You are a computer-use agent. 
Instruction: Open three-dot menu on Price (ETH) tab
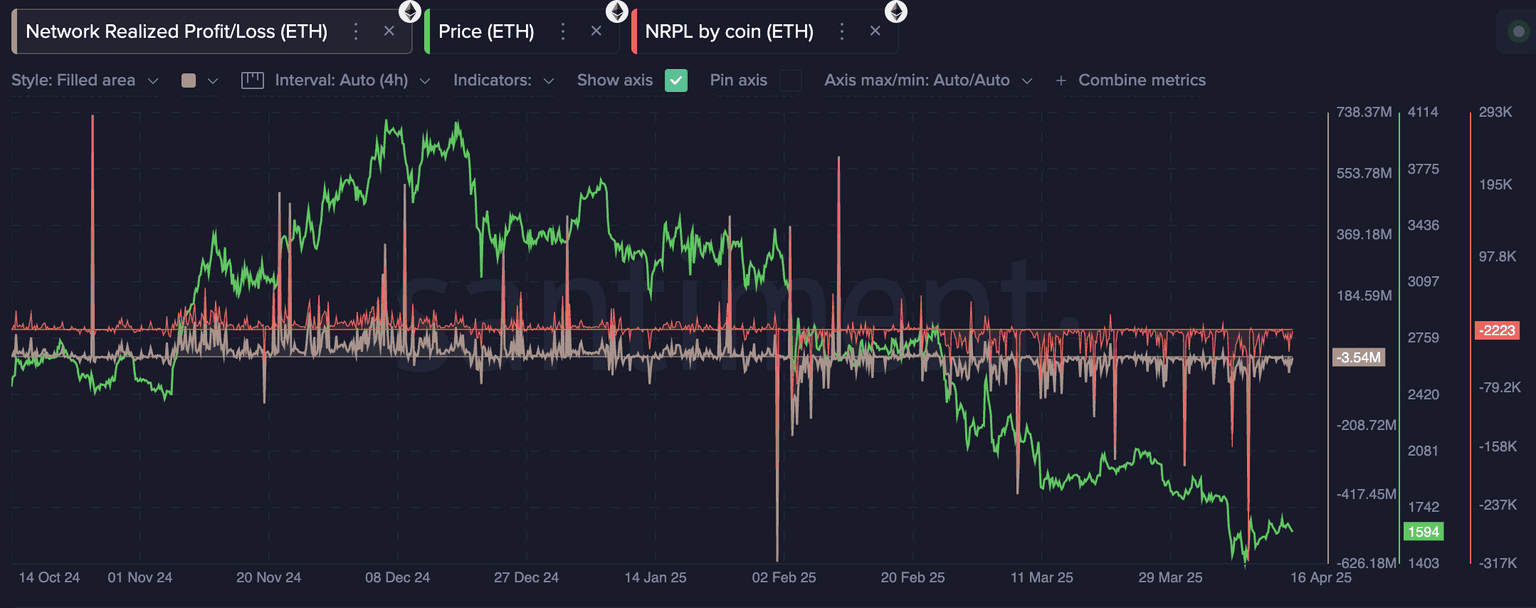coord(562,32)
